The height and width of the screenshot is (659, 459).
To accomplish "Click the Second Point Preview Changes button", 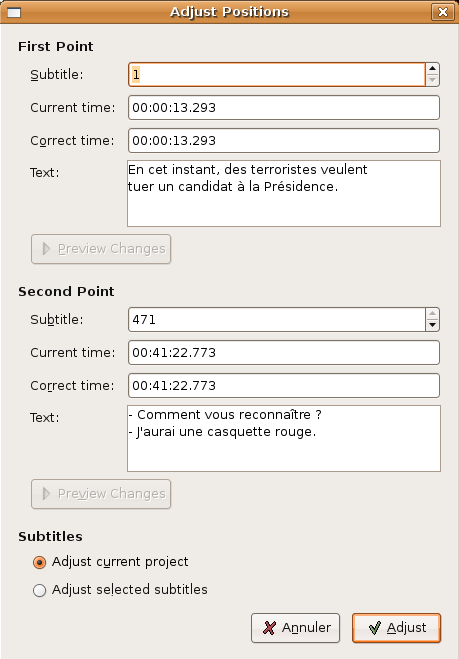I will click(x=101, y=494).
